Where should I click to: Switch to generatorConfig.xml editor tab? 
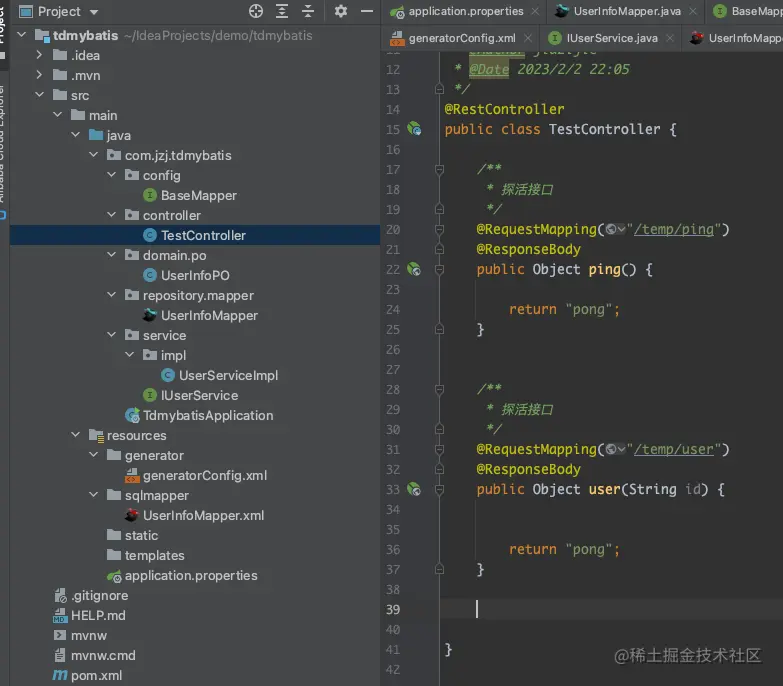pos(462,38)
